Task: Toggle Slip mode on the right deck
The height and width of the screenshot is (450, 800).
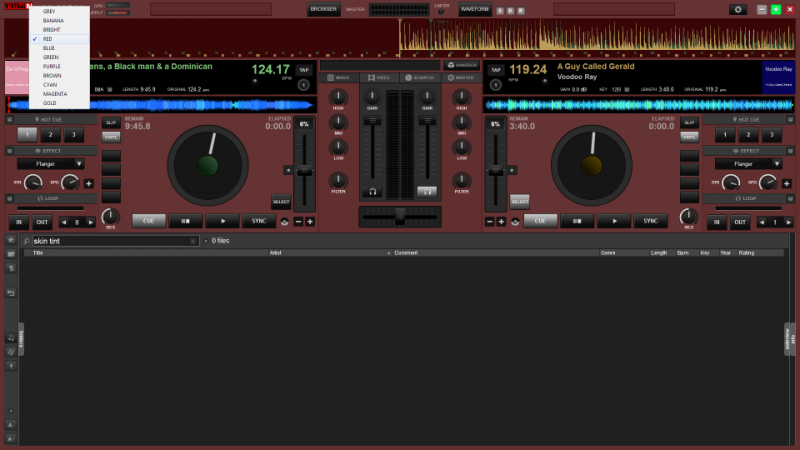Action: (x=689, y=122)
